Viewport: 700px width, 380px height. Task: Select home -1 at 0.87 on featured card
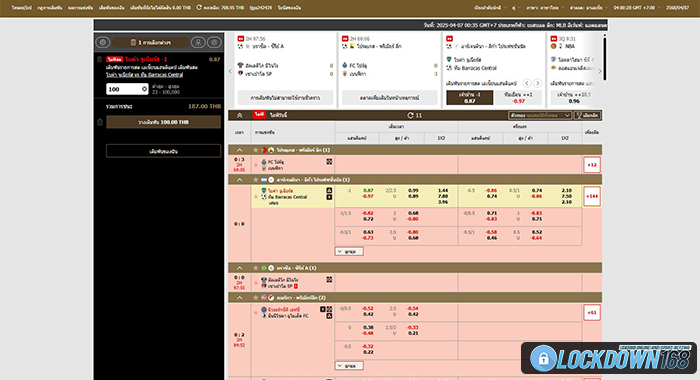(470, 97)
